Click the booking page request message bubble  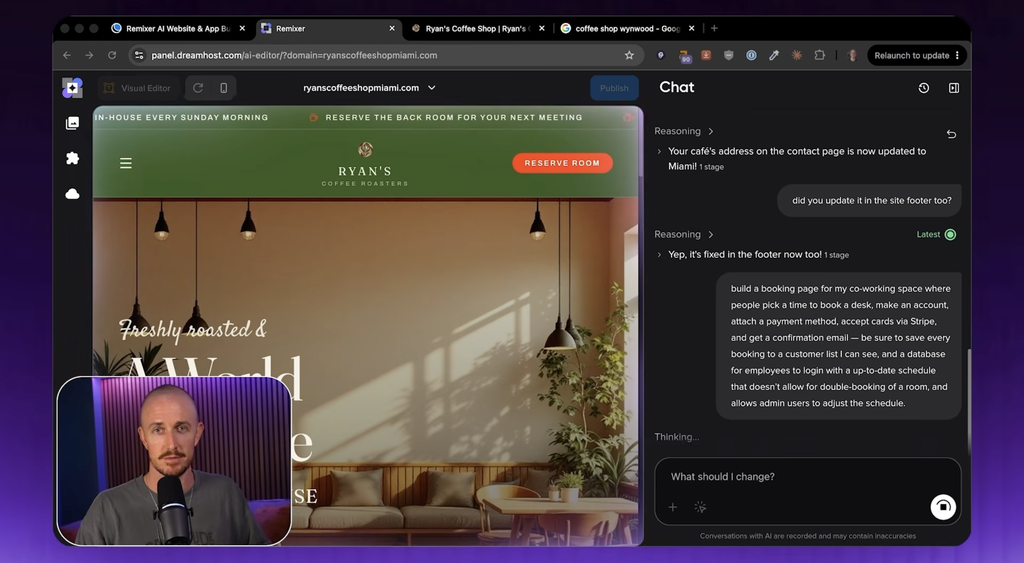pyautogui.click(x=839, y=346)
